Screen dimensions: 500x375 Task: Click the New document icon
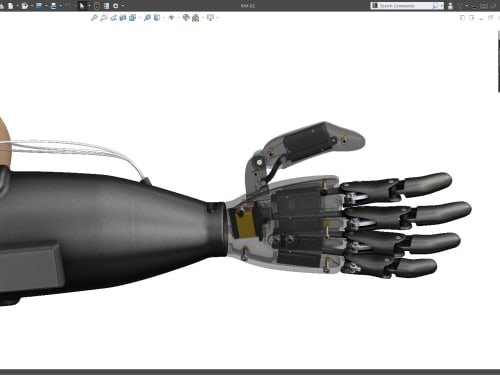tap(11, 6)
